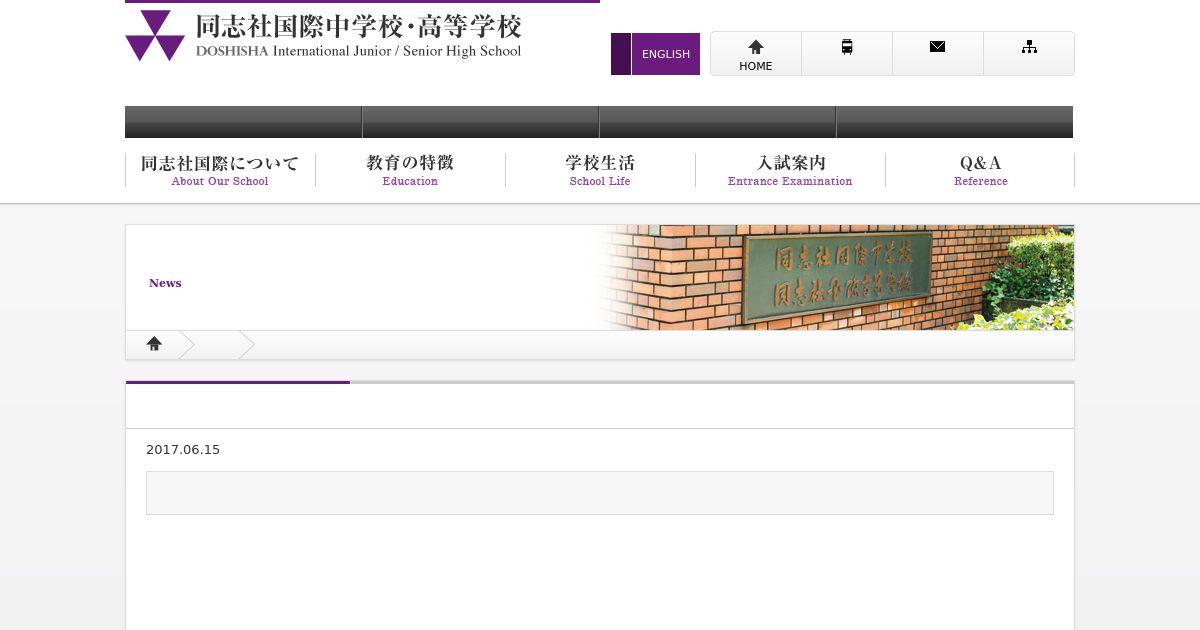Open the About Our School menu

coord(220,170)
